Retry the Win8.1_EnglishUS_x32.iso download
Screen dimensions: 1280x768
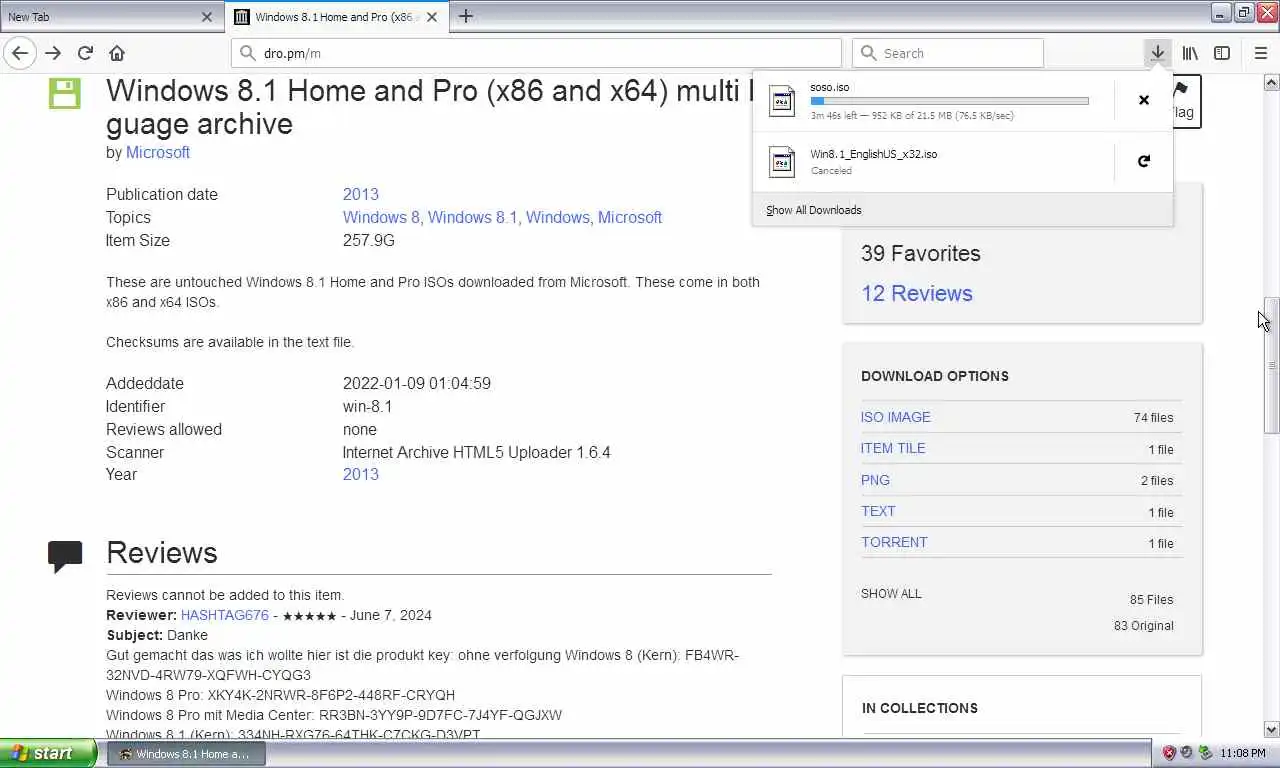click(1144, 161)
